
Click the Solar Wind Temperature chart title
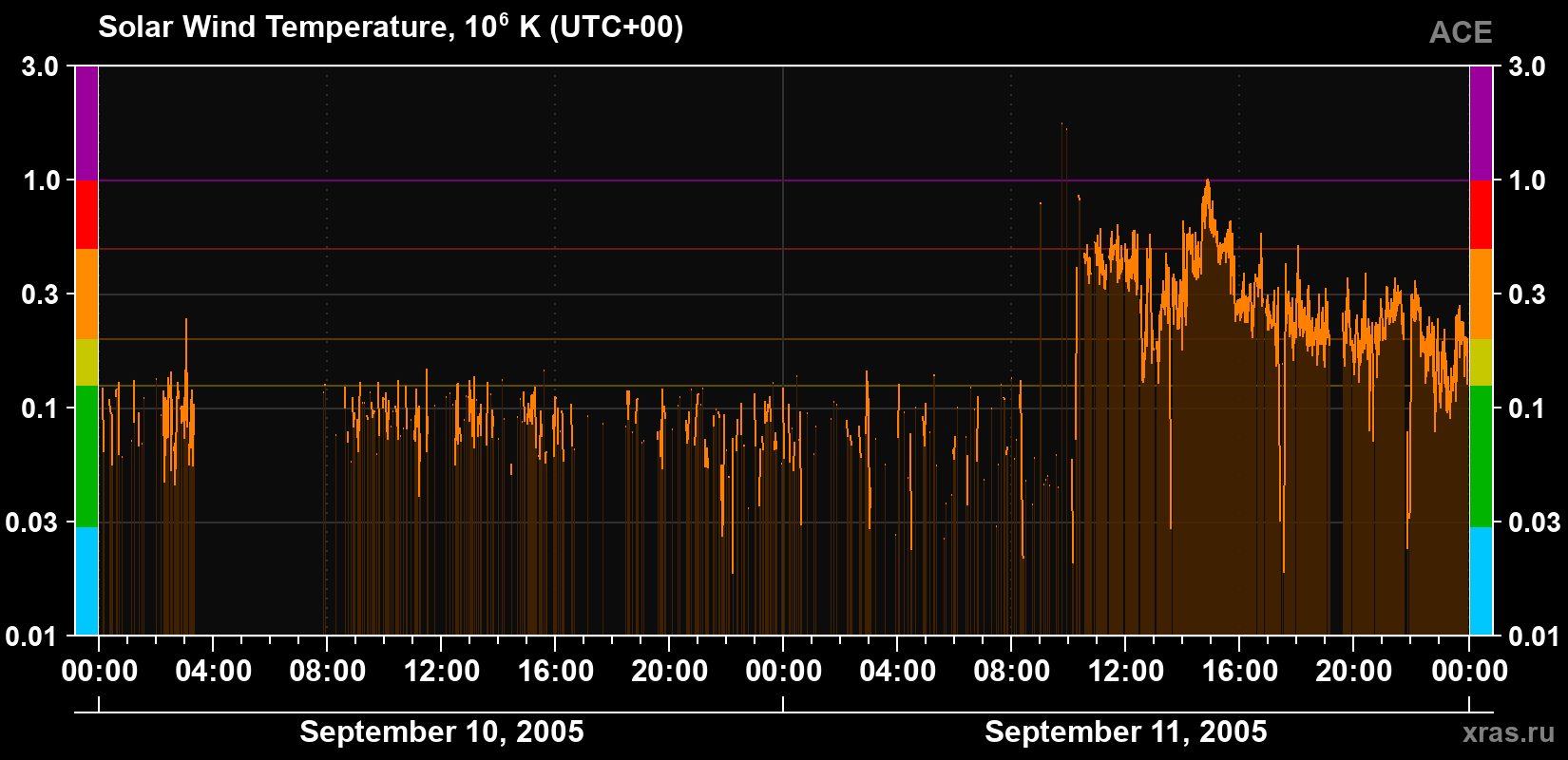391,27
